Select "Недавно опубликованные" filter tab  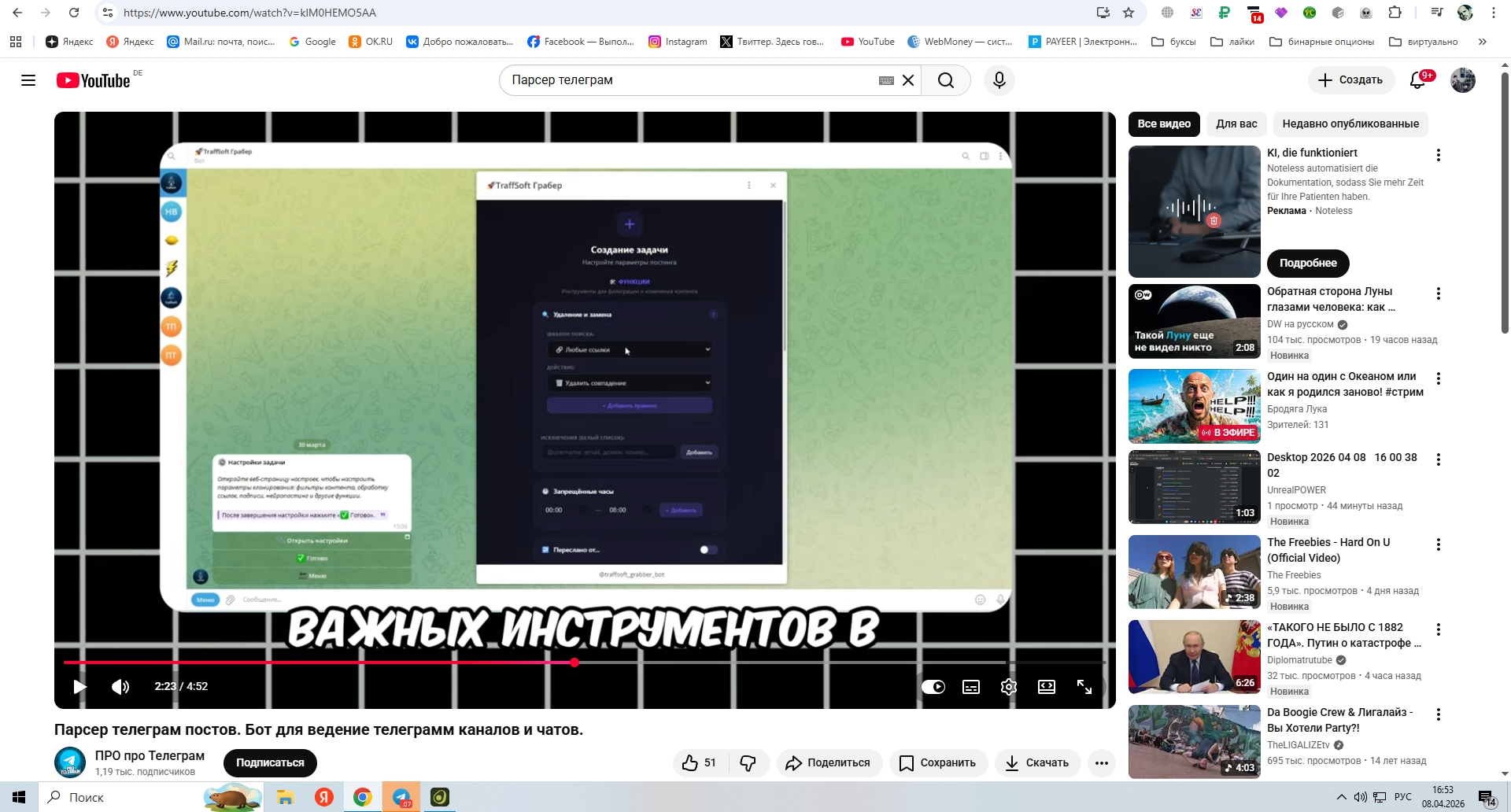coord(1350,124)
